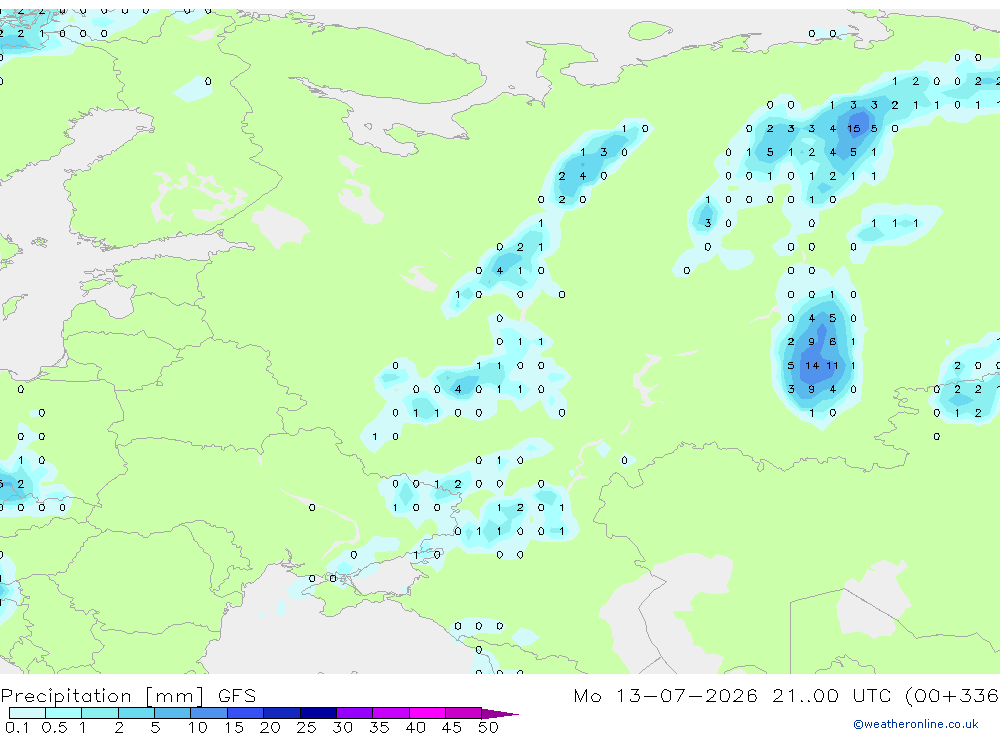
Task: Click the '0.1' legend scale label
Action: [x=17, y=727]
